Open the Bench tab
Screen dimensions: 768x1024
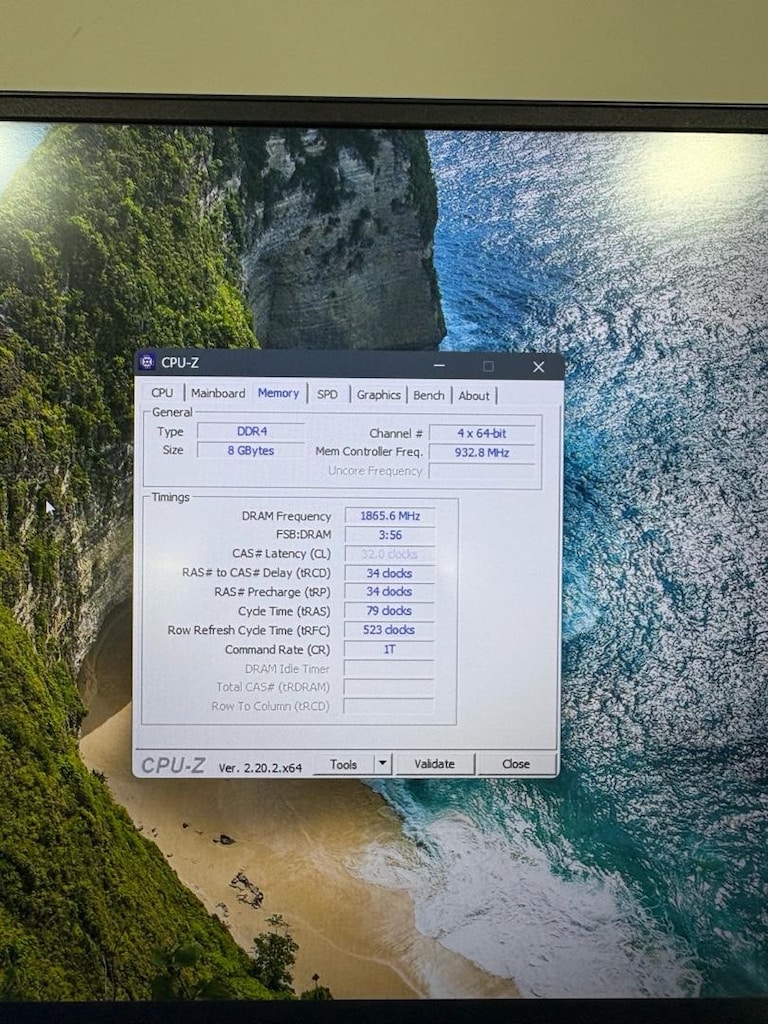[428, 395]
